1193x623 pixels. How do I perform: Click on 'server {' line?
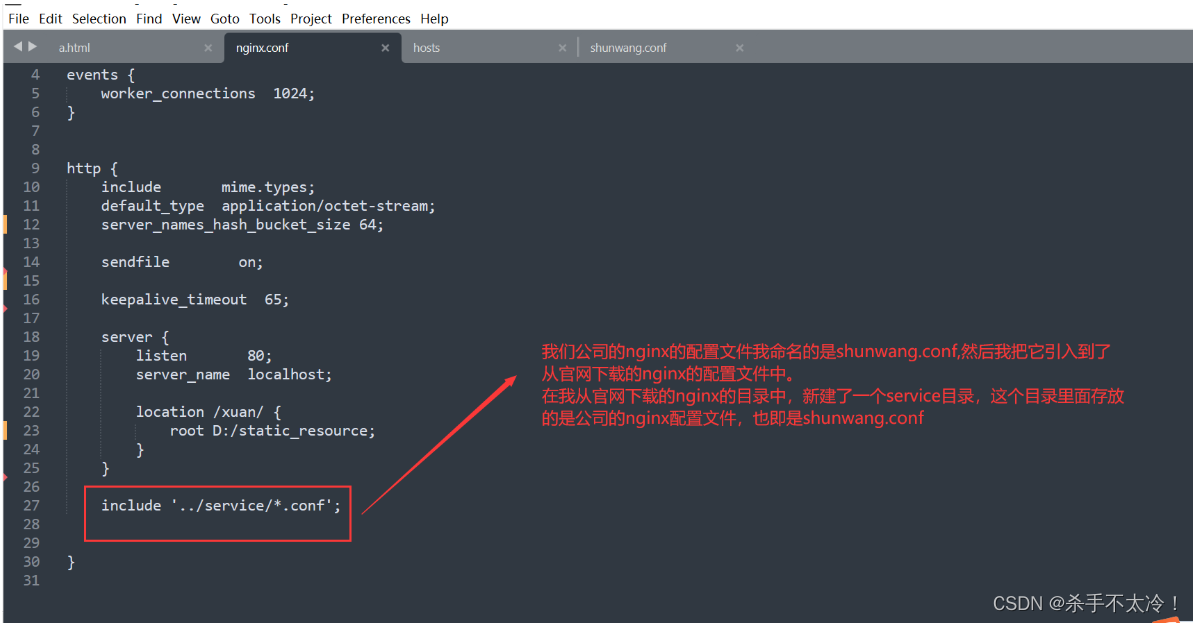coord(135,337)
